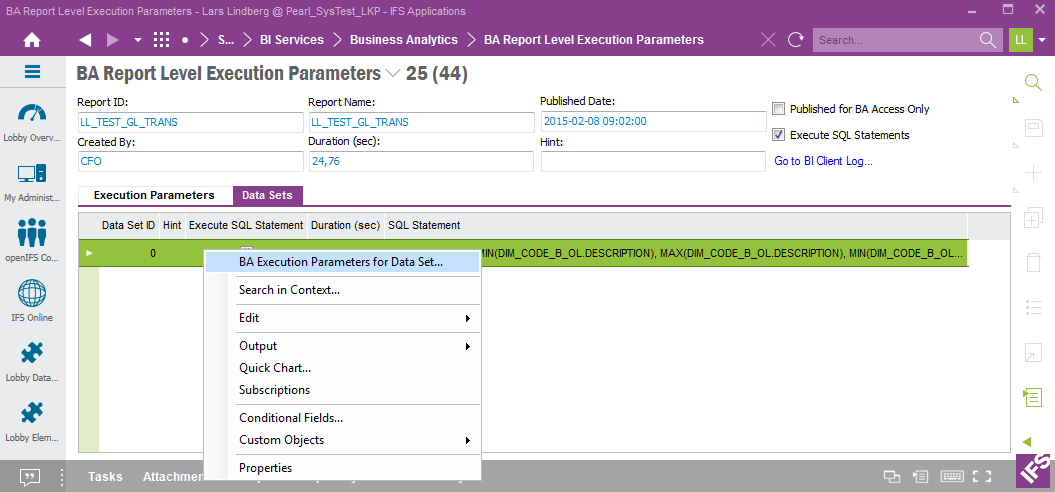Click the green Search icon in right toolbar
This screenshot has height=492, width=1055.
point(1033,82)
